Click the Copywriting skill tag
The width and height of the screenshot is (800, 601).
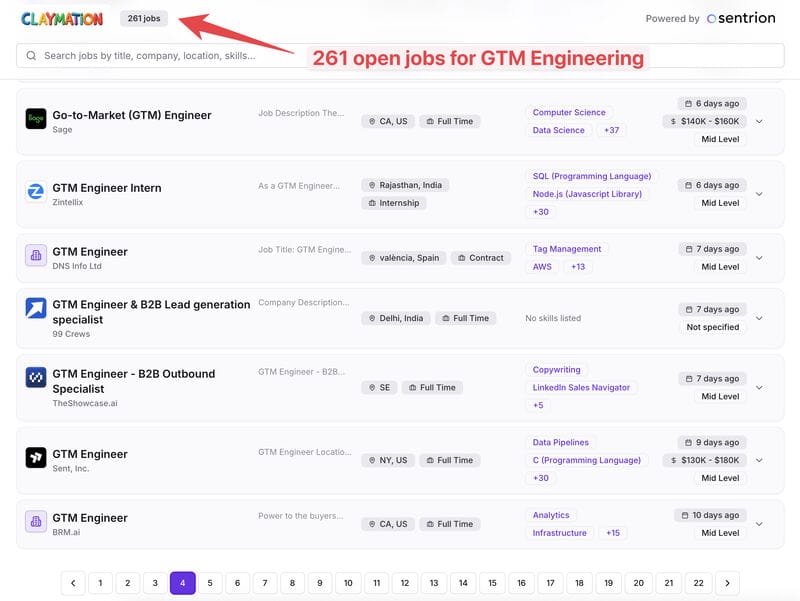pos(557,370)
